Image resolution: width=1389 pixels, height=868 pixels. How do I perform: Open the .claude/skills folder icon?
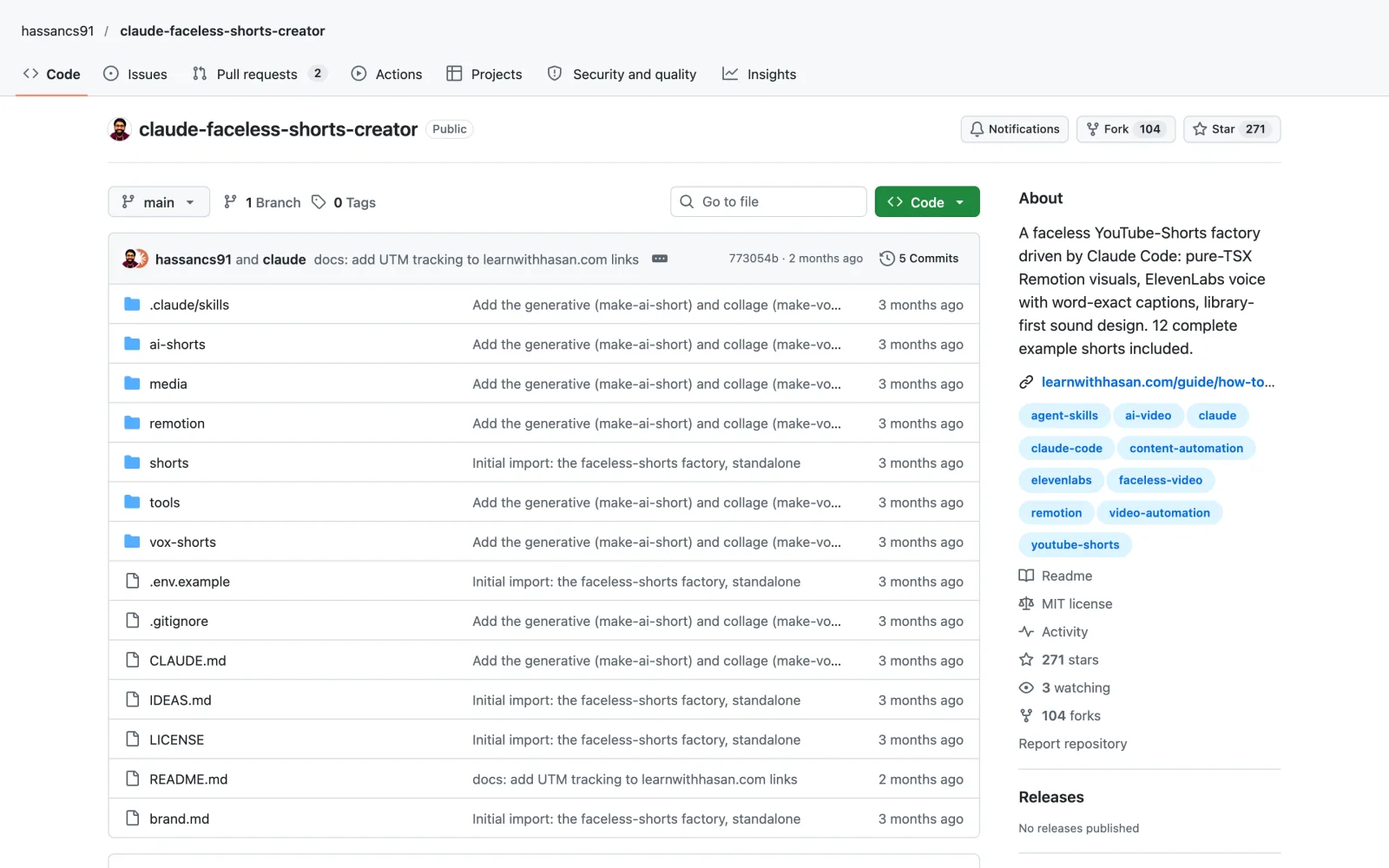coord(132,305)
